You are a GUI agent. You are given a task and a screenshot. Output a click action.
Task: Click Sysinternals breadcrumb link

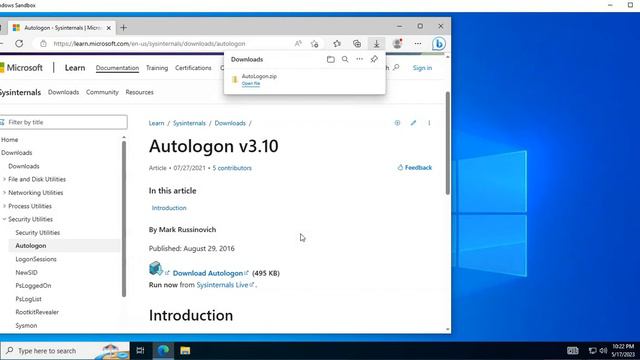pyautogui.click(x=189, y=123)
